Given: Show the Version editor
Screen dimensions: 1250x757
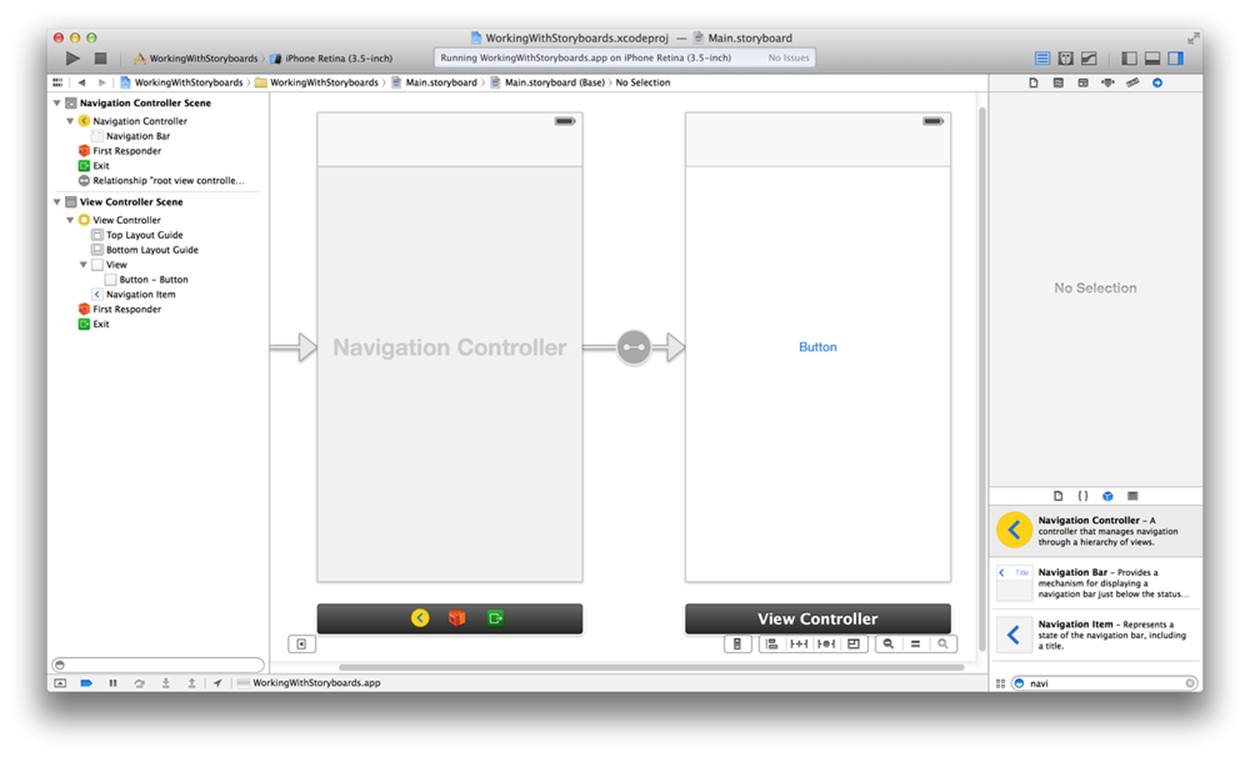Looking at the screenshot, I should coord(1089,59).
